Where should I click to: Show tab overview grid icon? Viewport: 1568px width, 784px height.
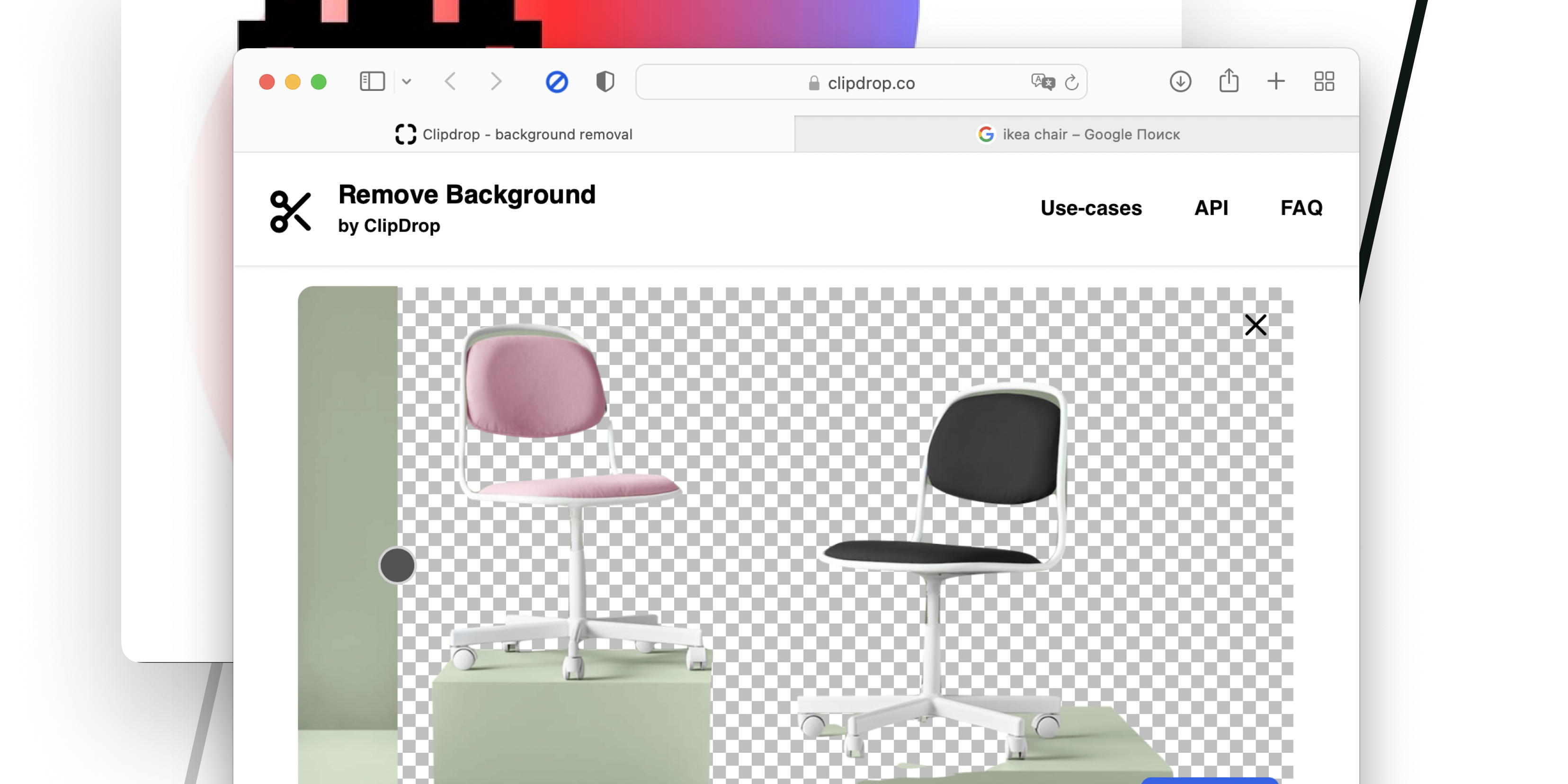pyautogui.click(x=1324, y=81)
